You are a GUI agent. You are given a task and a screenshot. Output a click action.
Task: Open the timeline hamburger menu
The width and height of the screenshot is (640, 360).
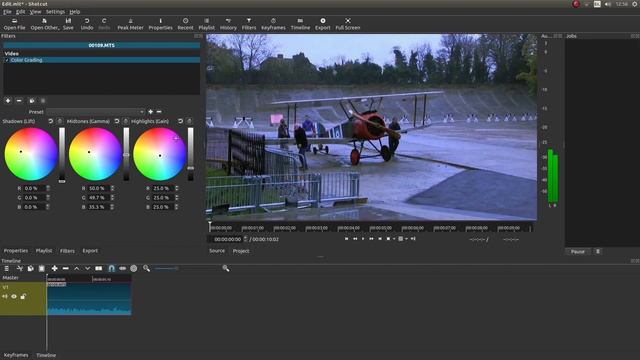tap(7, 268)
